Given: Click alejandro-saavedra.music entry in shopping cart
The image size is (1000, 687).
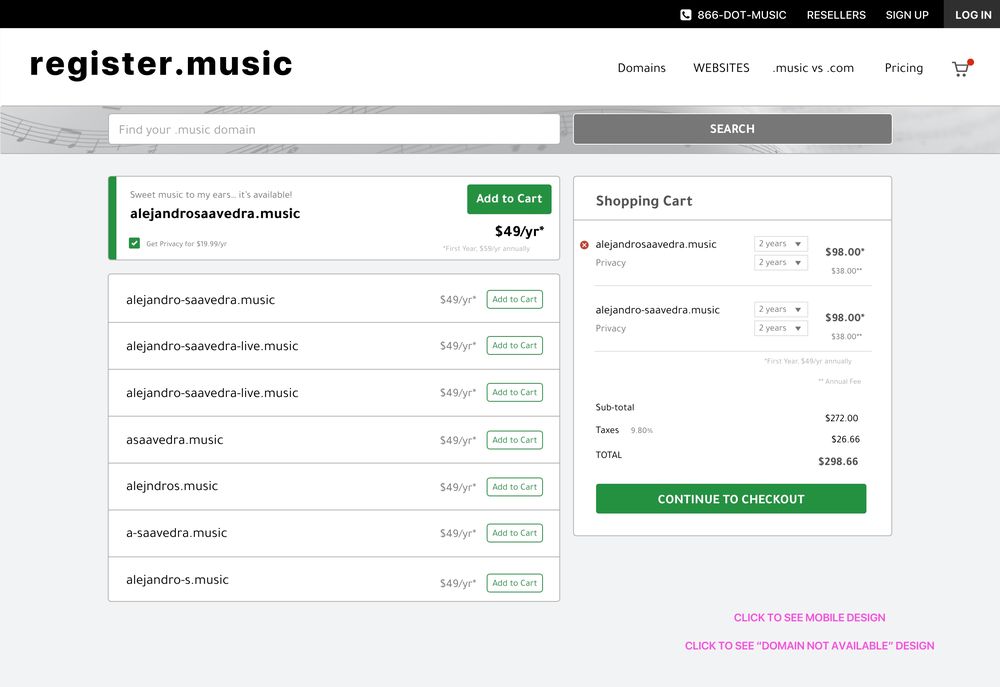Looking at the screenshot, I should (658, 310).
